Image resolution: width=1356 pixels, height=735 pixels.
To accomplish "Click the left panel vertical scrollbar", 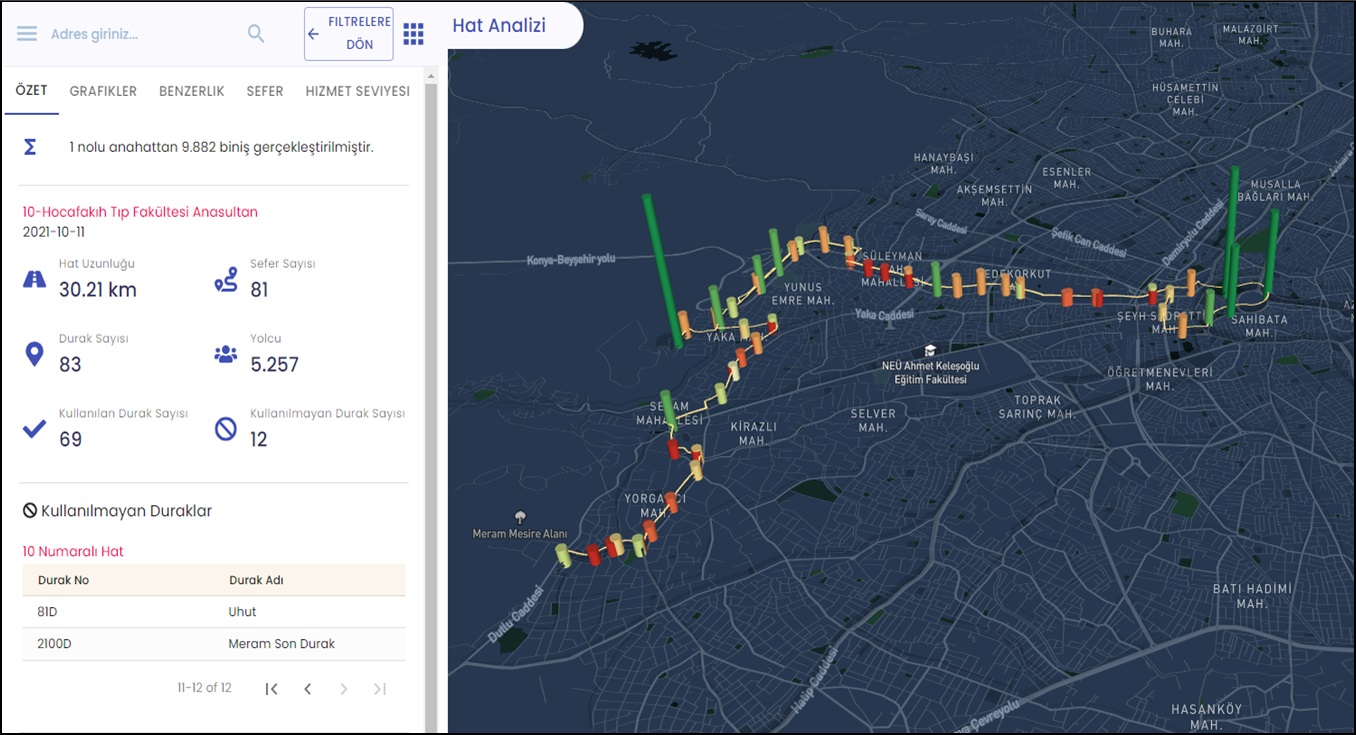I will 431,400.
